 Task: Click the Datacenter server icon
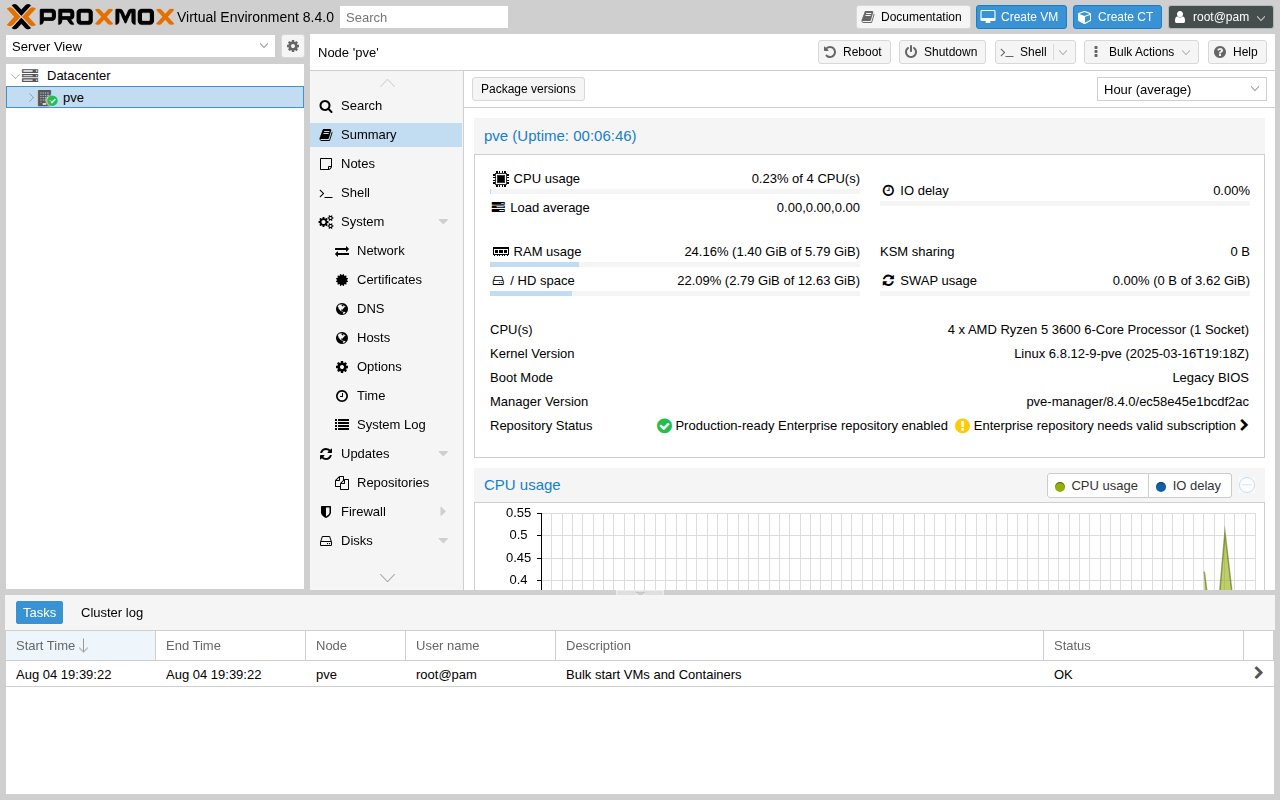[30, 75]
